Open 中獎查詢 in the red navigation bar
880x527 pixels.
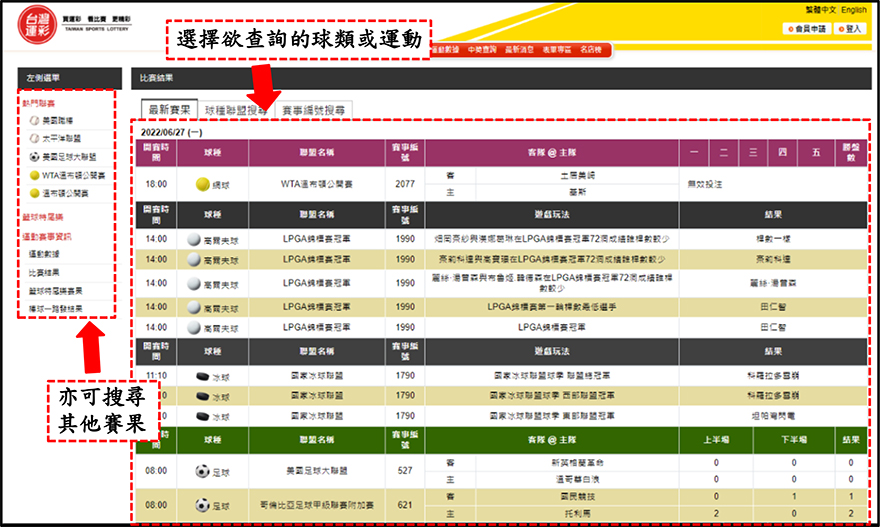click(483, 49)
